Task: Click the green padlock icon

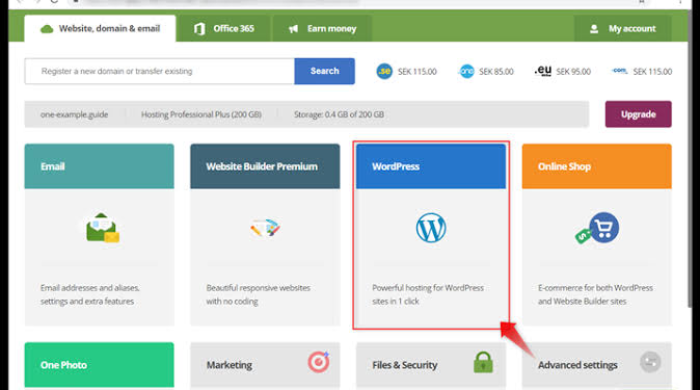Action: 483,362
